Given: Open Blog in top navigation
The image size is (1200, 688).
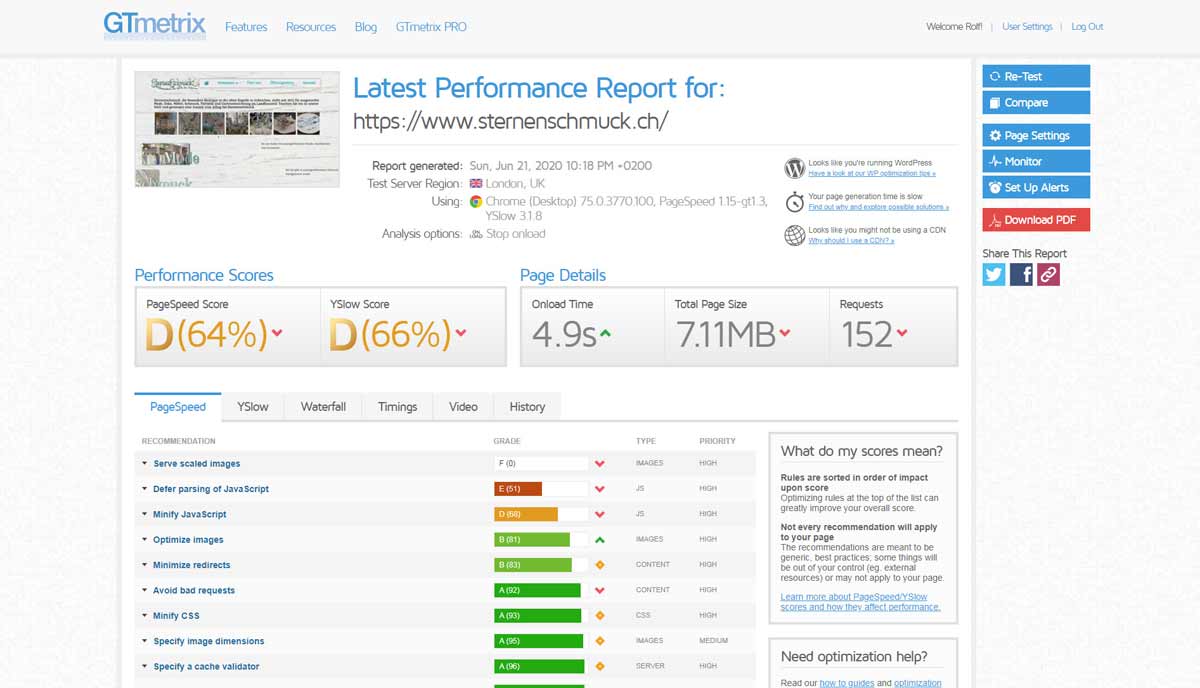Looking at the screenshot, I should [x=366, y=27].
